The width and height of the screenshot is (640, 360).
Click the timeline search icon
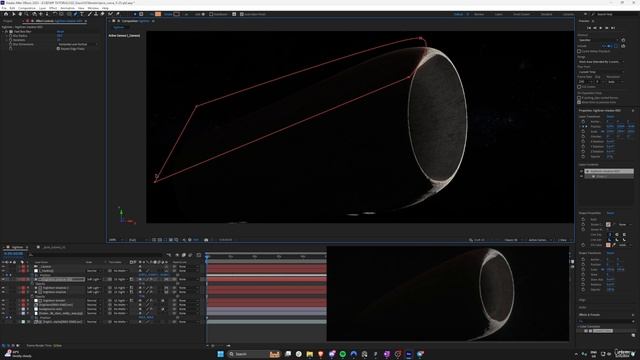(31, 255)
